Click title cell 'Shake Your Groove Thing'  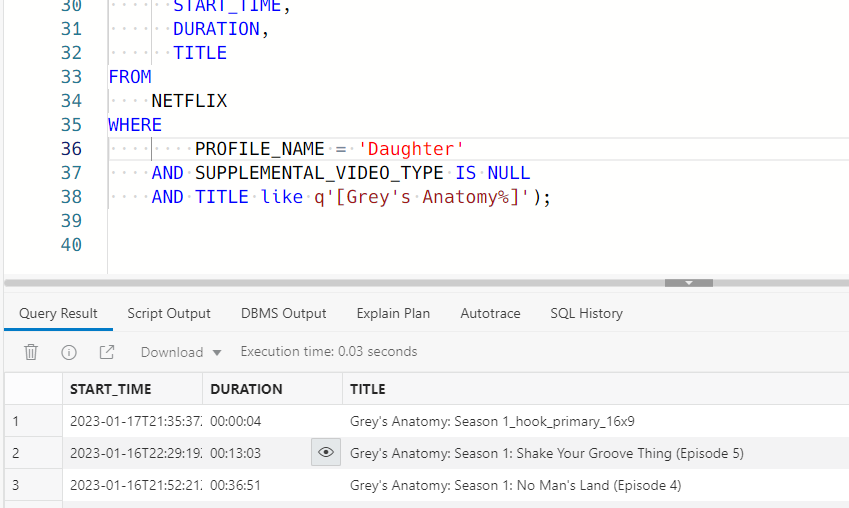click(x=594, y=453)
